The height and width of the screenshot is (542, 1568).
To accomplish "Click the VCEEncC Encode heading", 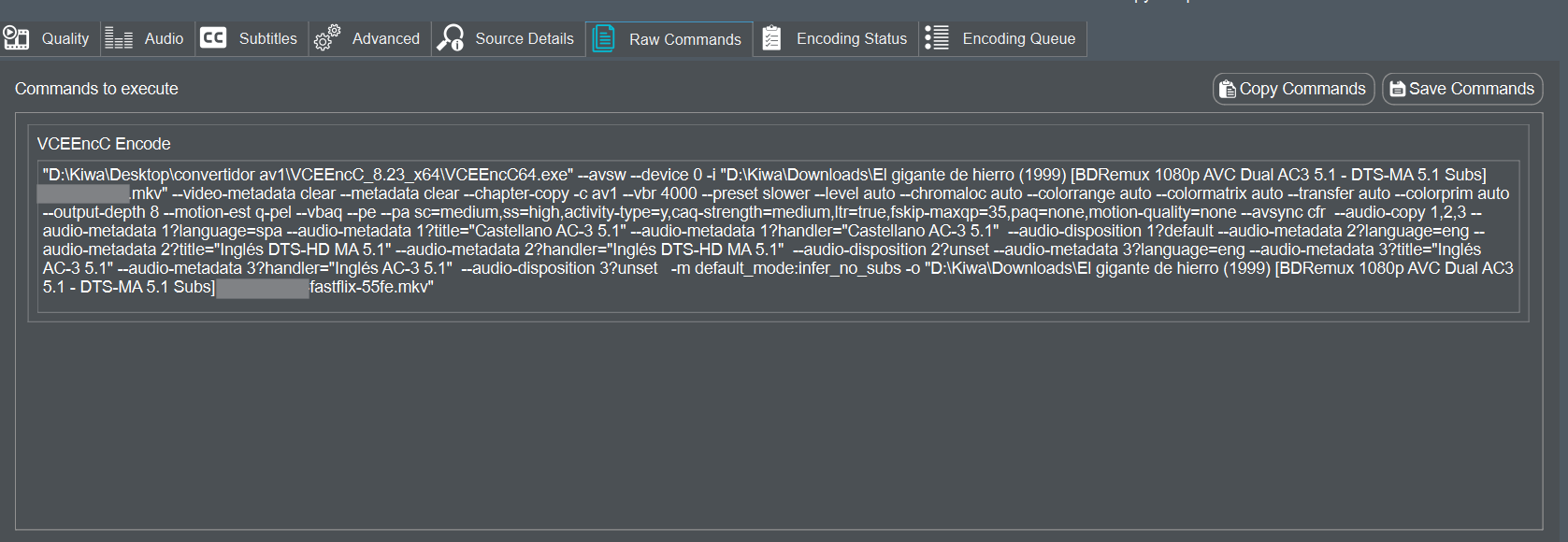I will coord(104,144).
